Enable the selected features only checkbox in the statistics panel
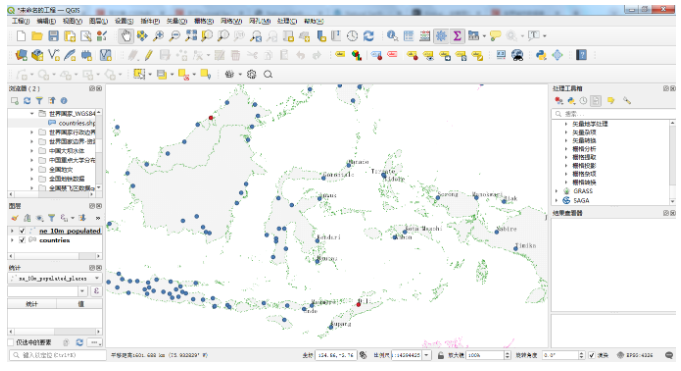This screenshot has width=681, height=371. (11, 342)
